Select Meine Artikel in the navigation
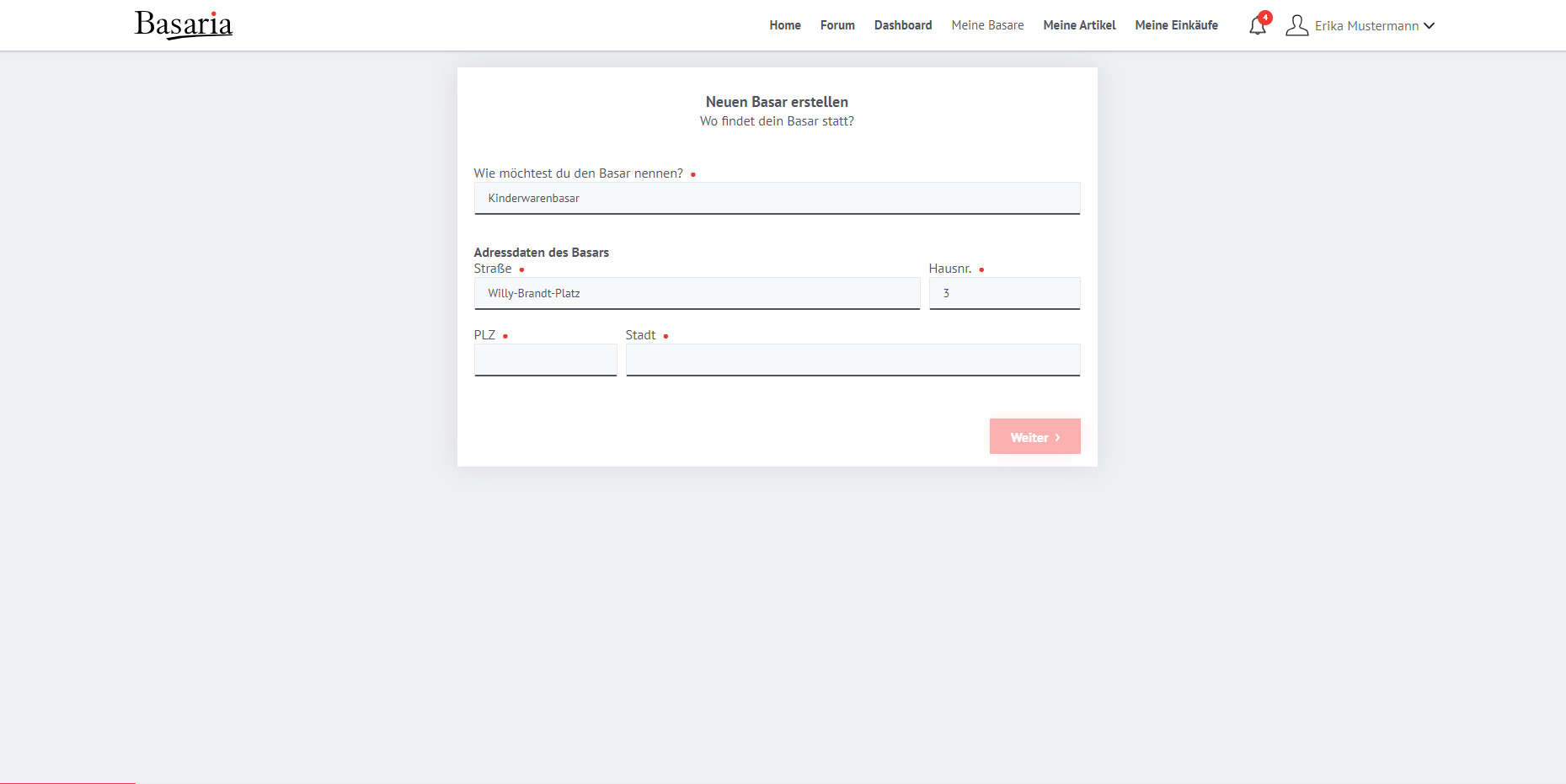The image size is (1566, 784). point(1079,25)
